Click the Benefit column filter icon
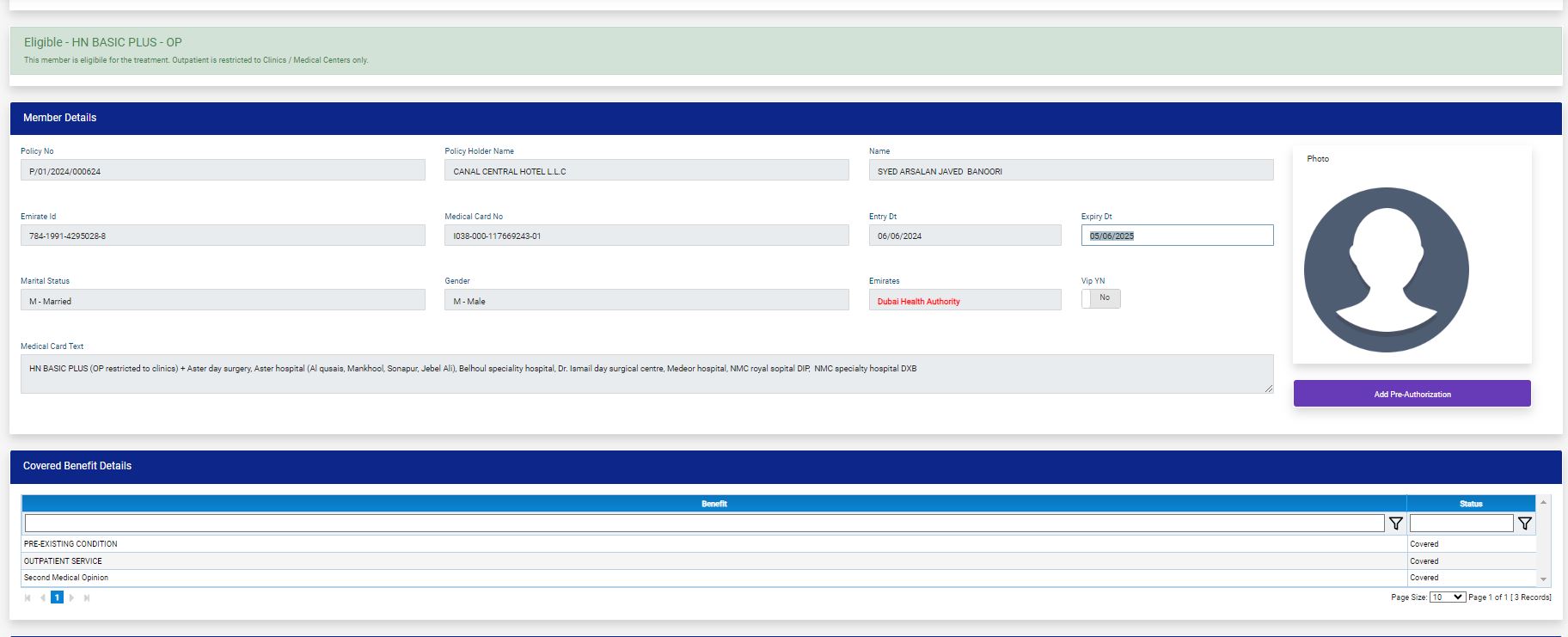Viewport: 1568px width, 637px height. coord(1396,524)
